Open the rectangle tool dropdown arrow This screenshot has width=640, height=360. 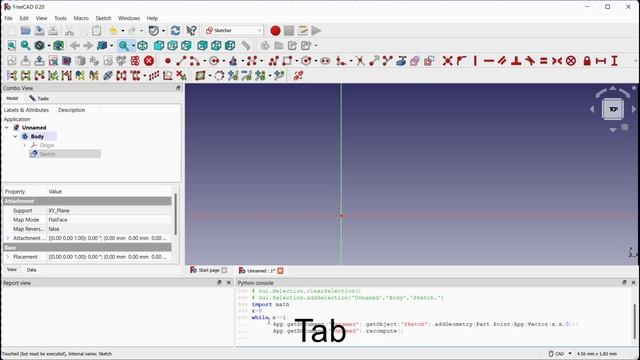[x=296, y=61]
